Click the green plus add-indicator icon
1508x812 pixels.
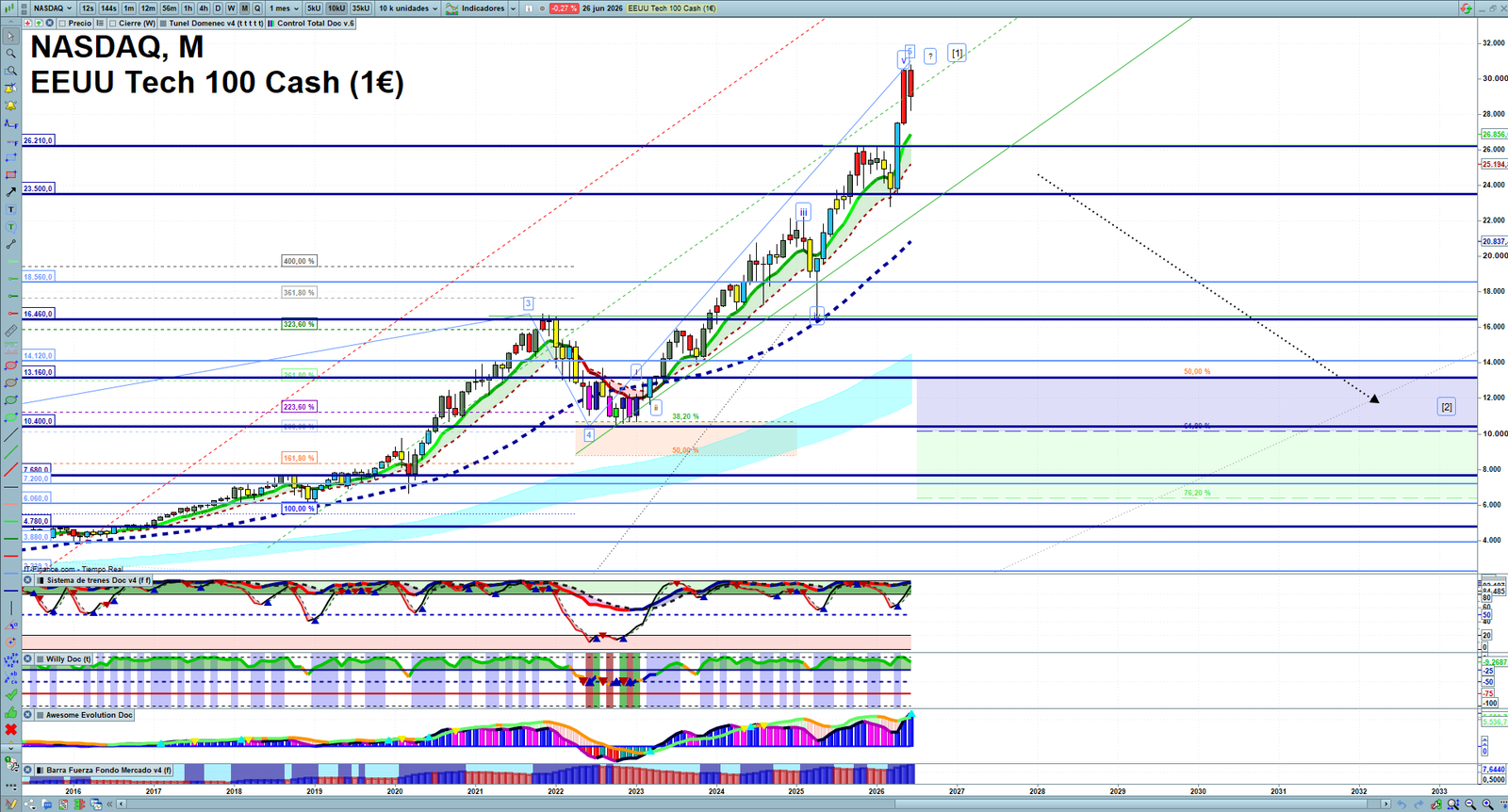coord(39,23)
